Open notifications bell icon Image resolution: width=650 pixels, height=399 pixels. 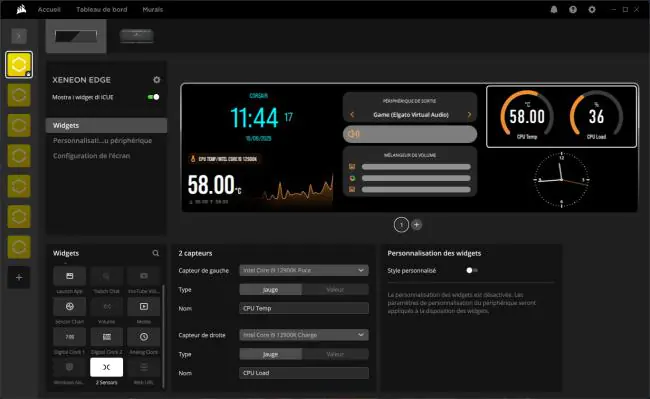point(554,10)
